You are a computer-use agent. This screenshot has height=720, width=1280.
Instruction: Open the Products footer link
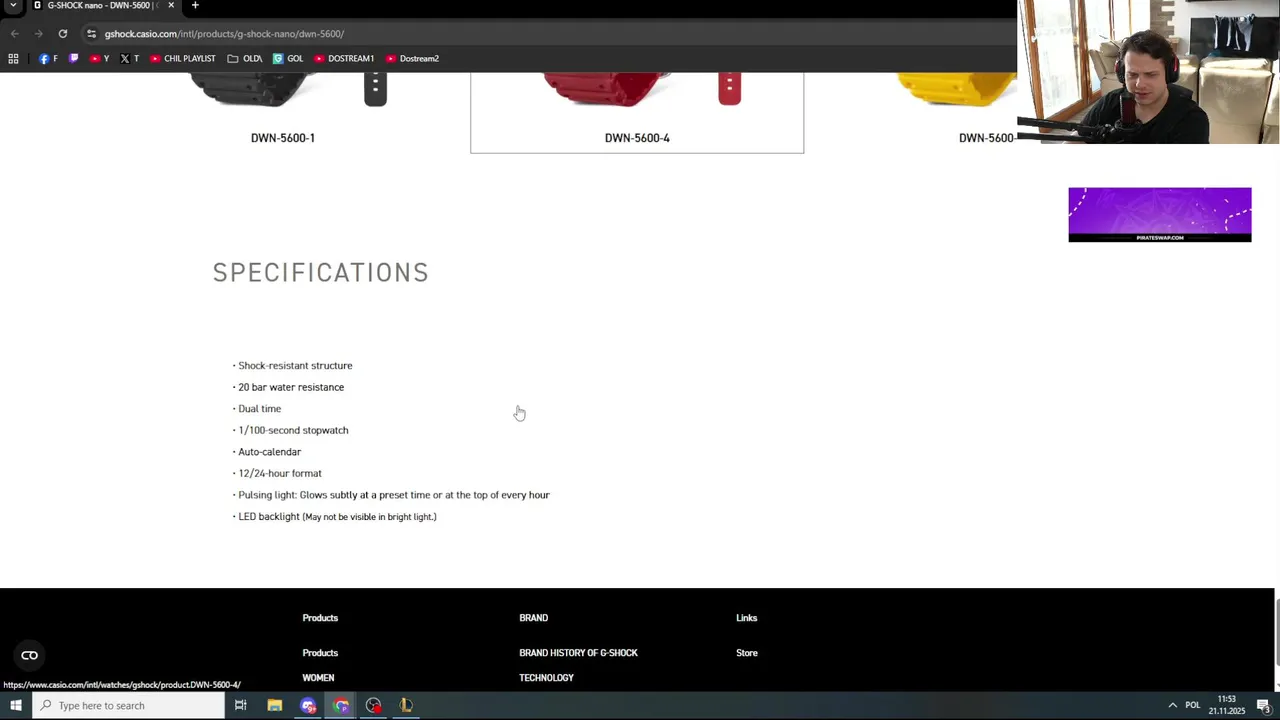pyautogui.click(x=320, y=653)
